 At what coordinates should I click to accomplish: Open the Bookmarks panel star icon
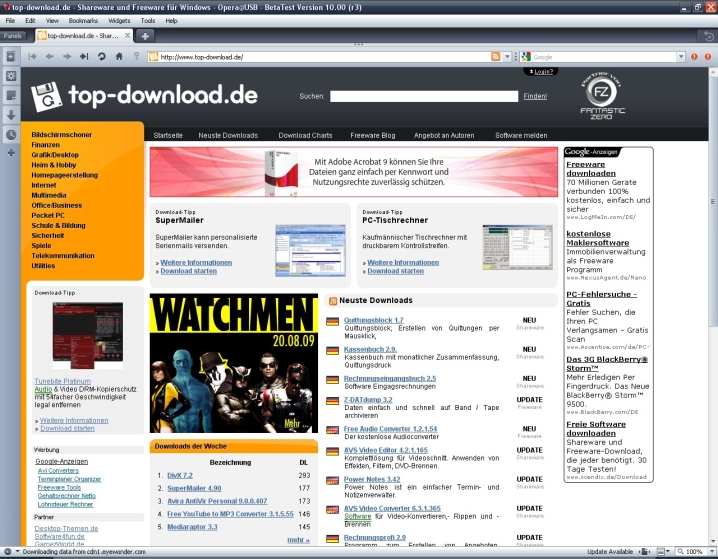tap(11, 57)
